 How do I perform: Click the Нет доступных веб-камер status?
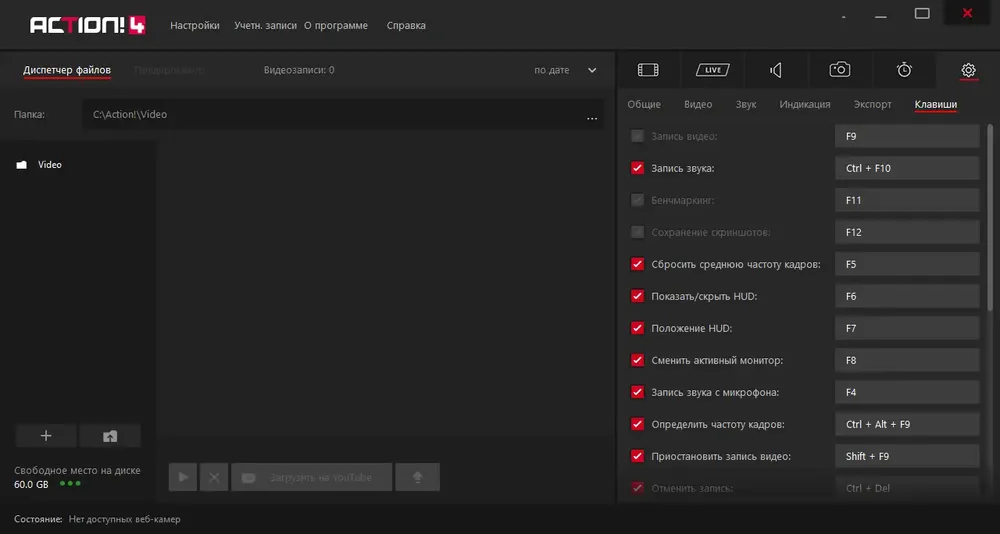point(124,519)
